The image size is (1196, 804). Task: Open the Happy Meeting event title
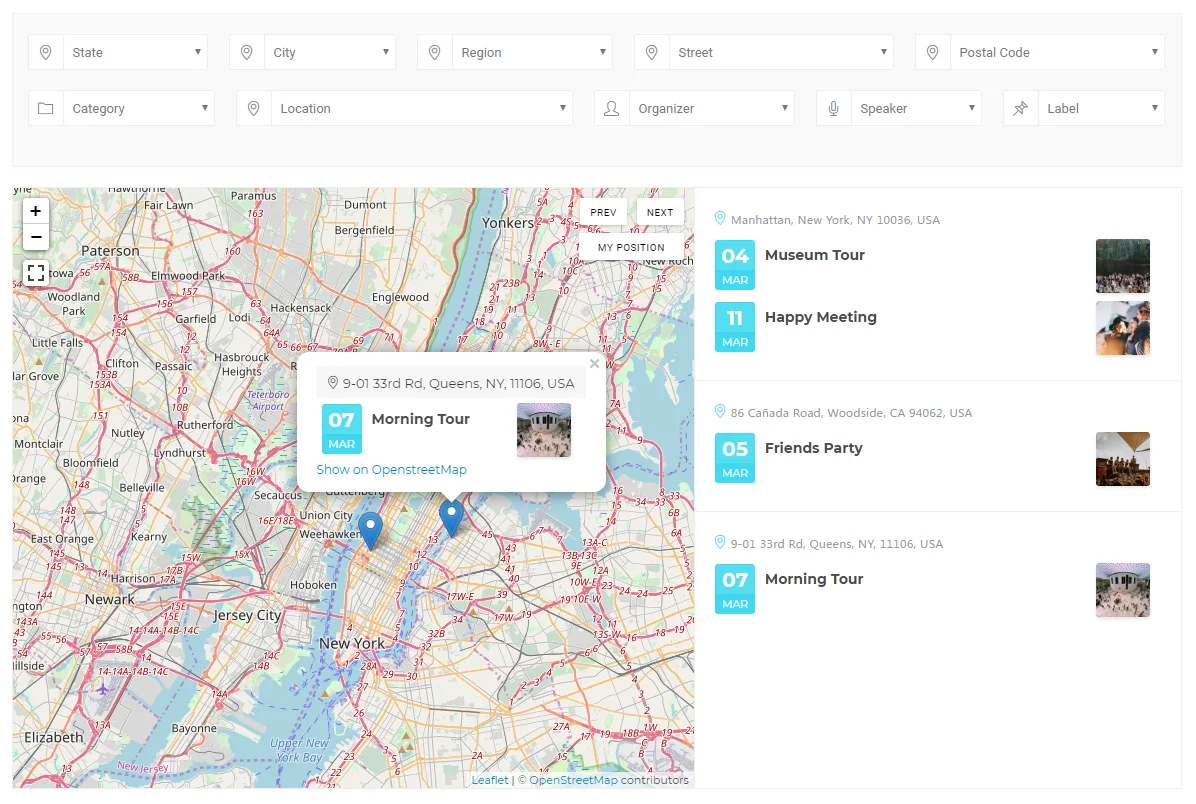point(820,317)
